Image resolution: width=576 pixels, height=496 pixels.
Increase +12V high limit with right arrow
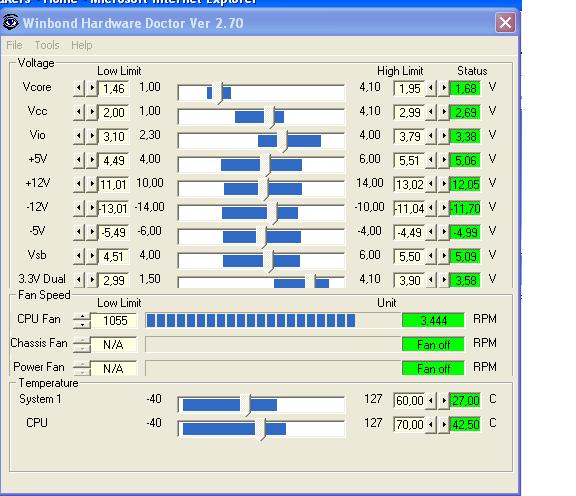point(444,184)
